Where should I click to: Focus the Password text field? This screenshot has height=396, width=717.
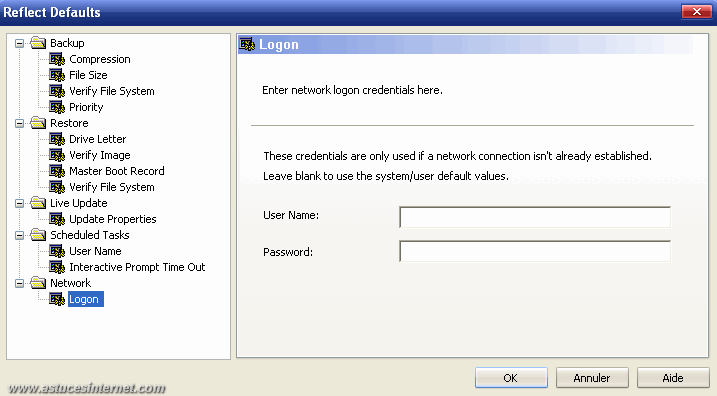[x=535, y=252]
